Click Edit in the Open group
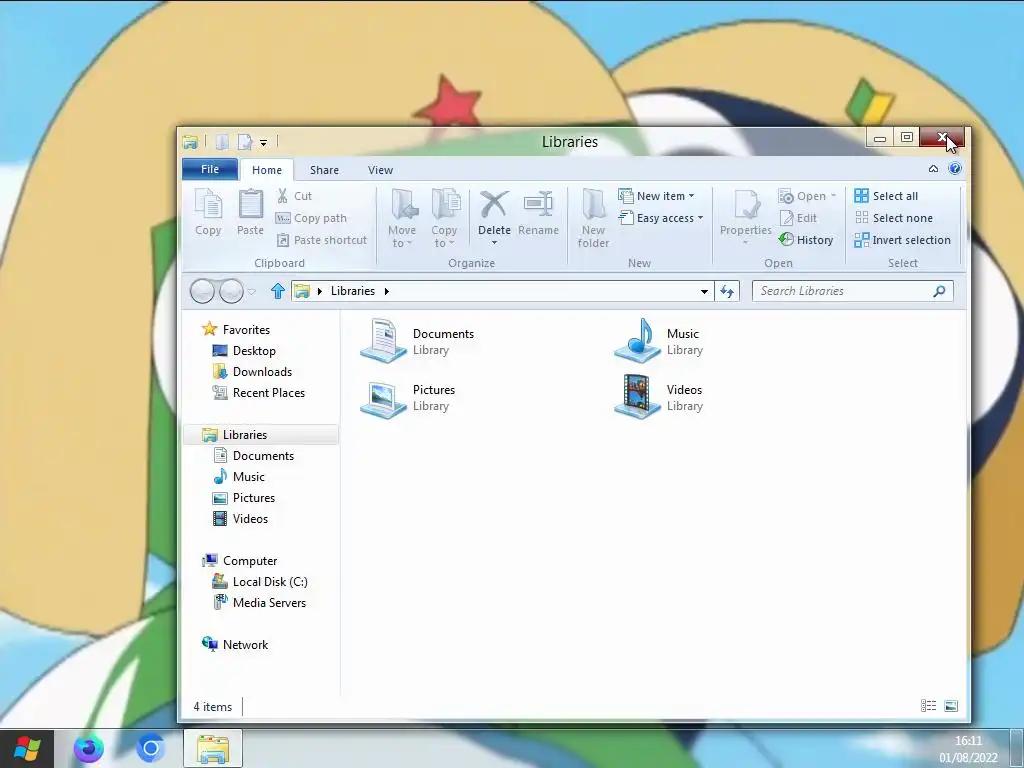The width and height of the screenshot is (1024, 768). pos(798,218)
